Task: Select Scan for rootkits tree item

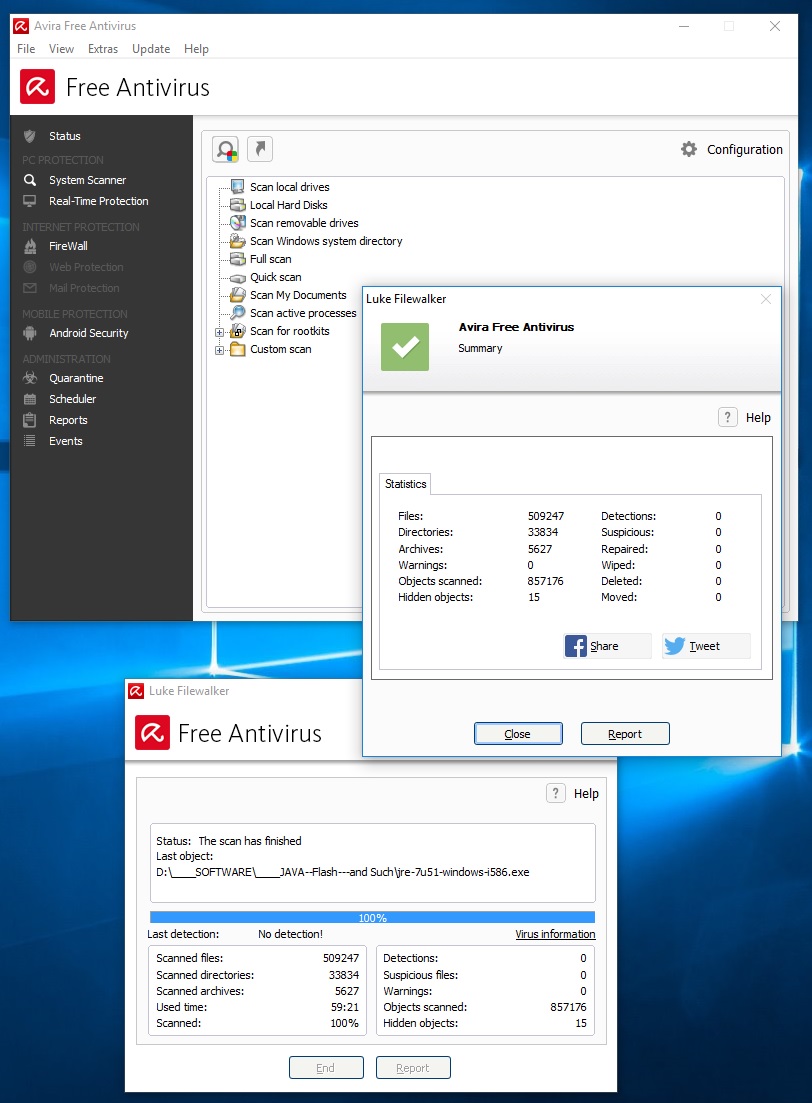Action: coord(289,331)
